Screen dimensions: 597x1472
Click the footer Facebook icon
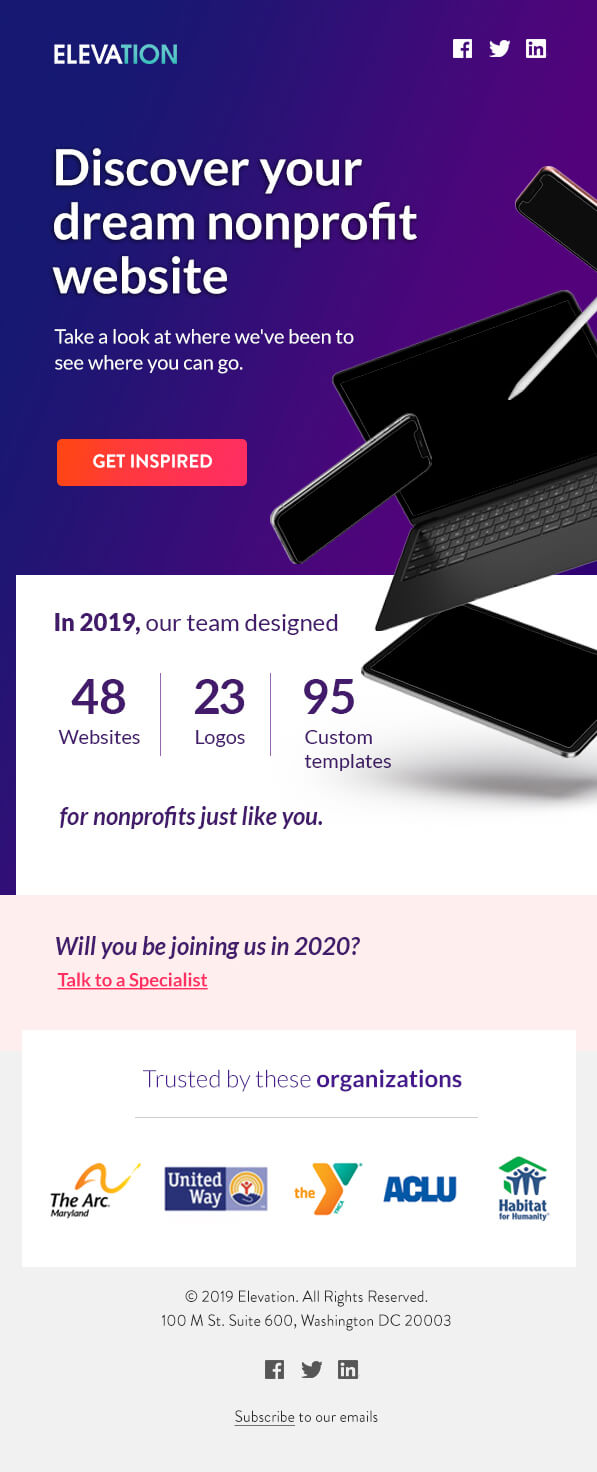pos(274,1369)
